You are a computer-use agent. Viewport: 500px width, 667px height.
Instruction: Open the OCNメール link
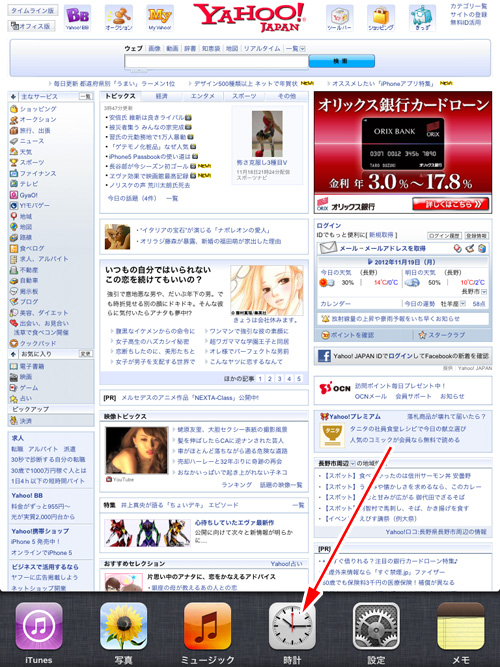tap(371, 396)
